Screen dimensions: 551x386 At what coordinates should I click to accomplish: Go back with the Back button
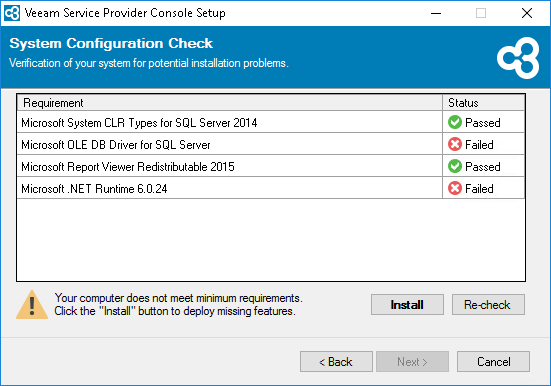(336, 361)
